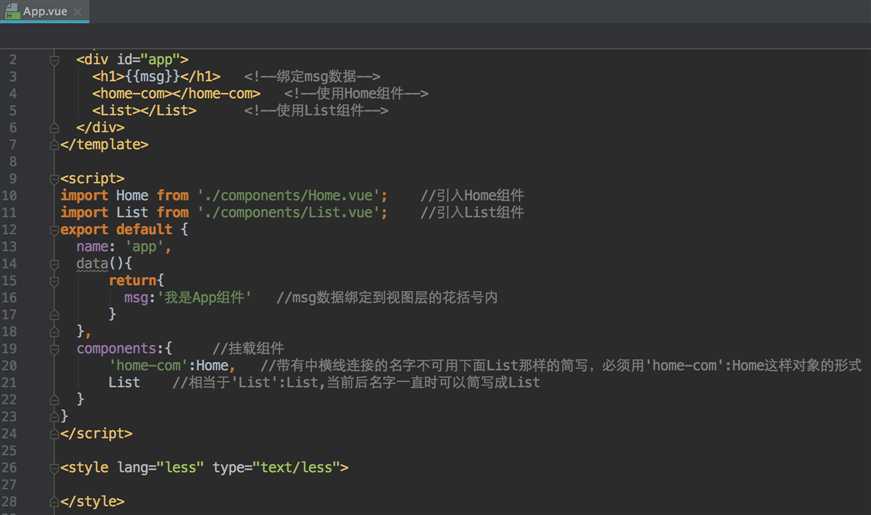Click the path './components/List.vue'
The height and width of the screenshot is (515, 871).
289,213
